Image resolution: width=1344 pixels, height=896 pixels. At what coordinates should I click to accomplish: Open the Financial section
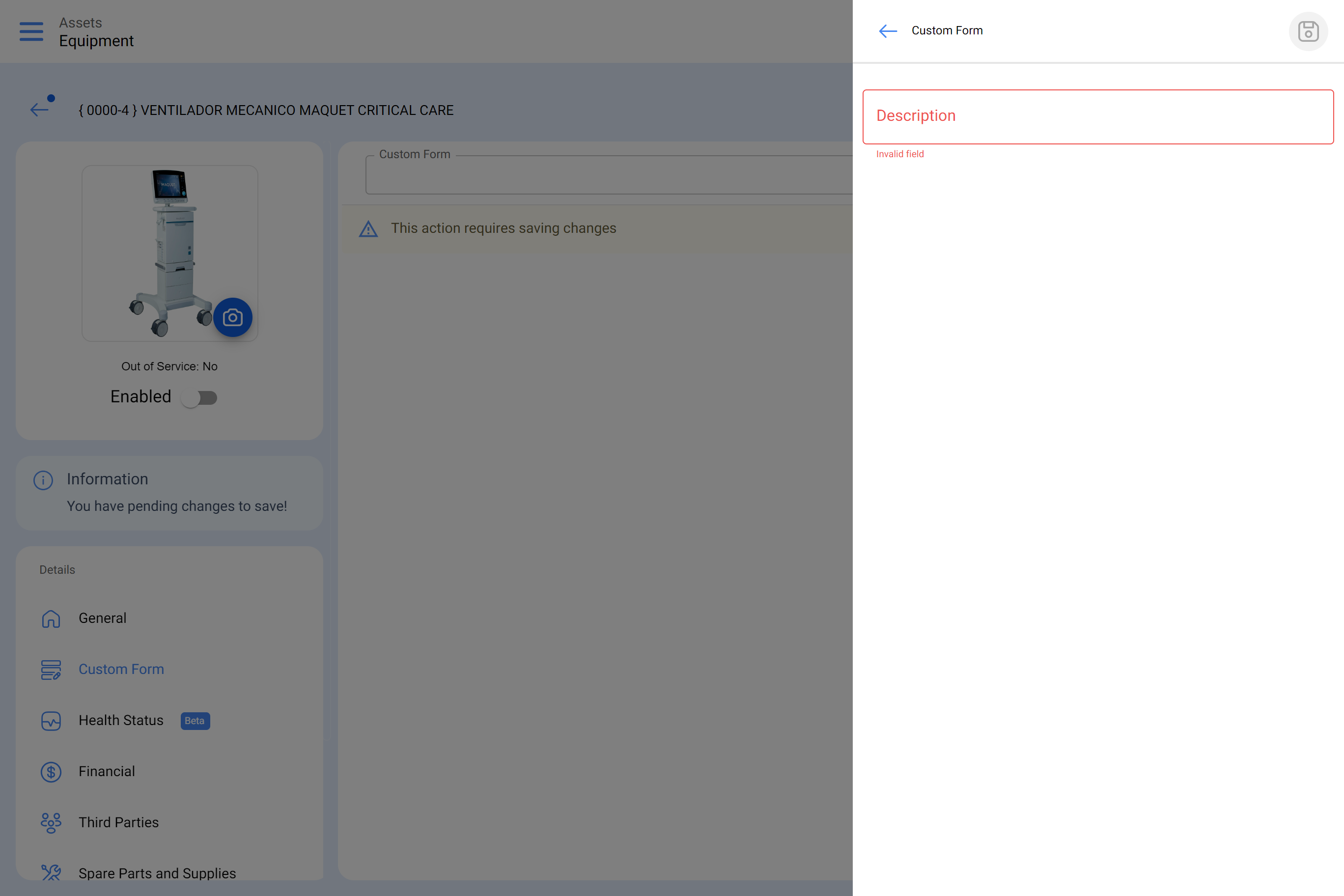169,771
